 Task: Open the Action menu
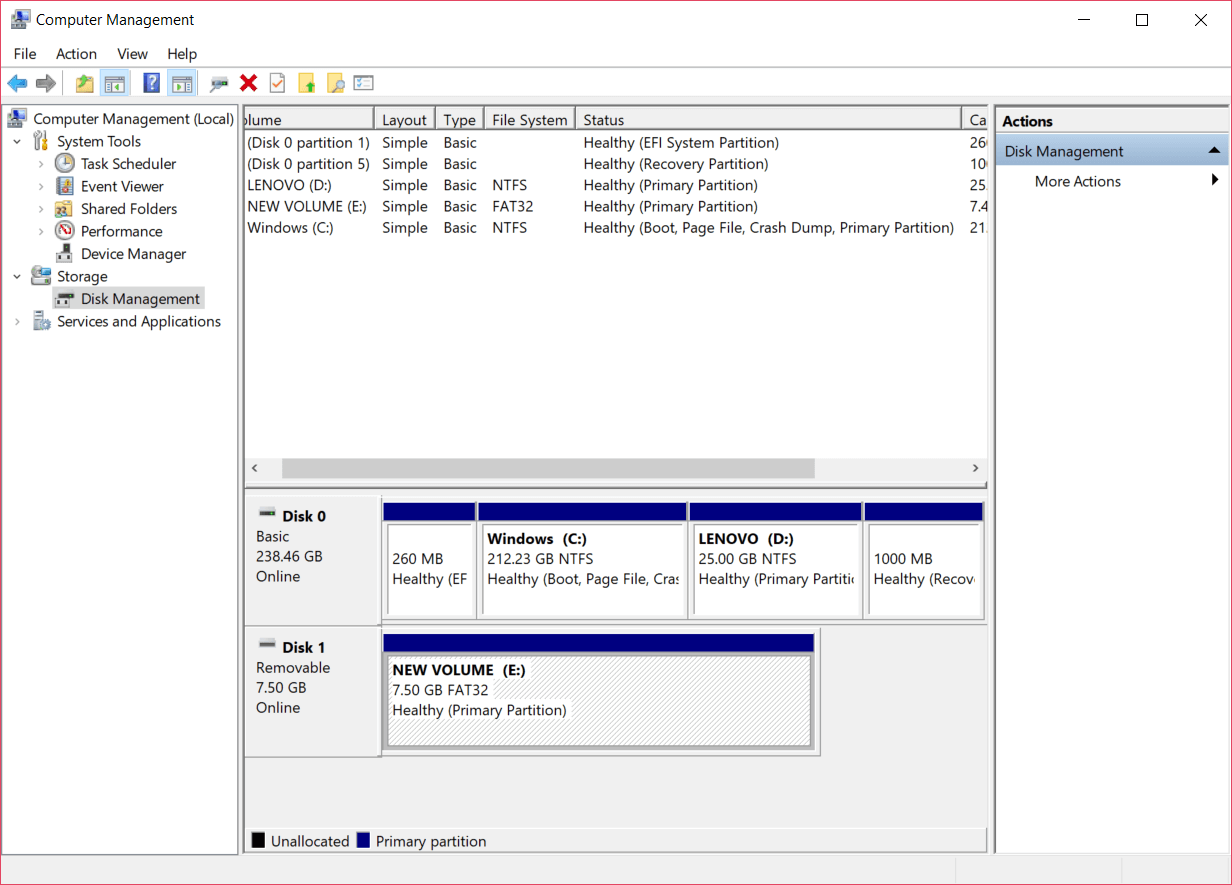tap(77, 54)
